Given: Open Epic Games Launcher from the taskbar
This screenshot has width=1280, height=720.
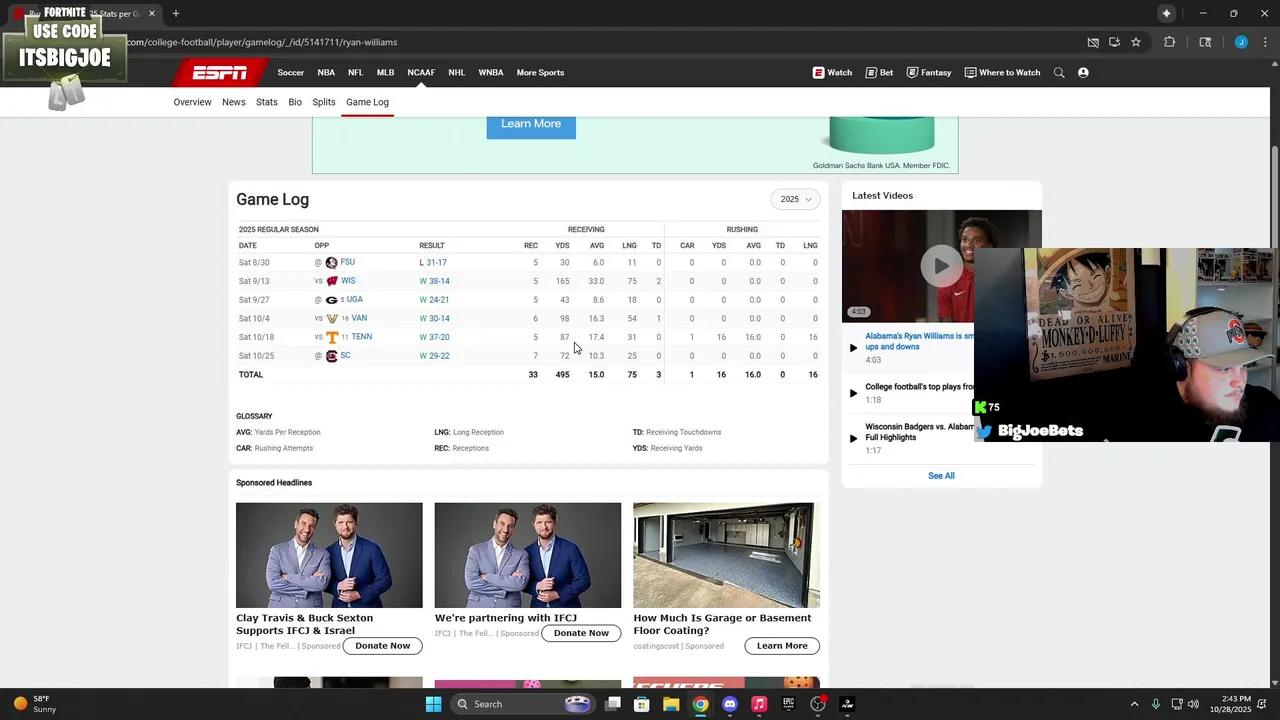Looking at the screenshot, I should tap(788, 704).
